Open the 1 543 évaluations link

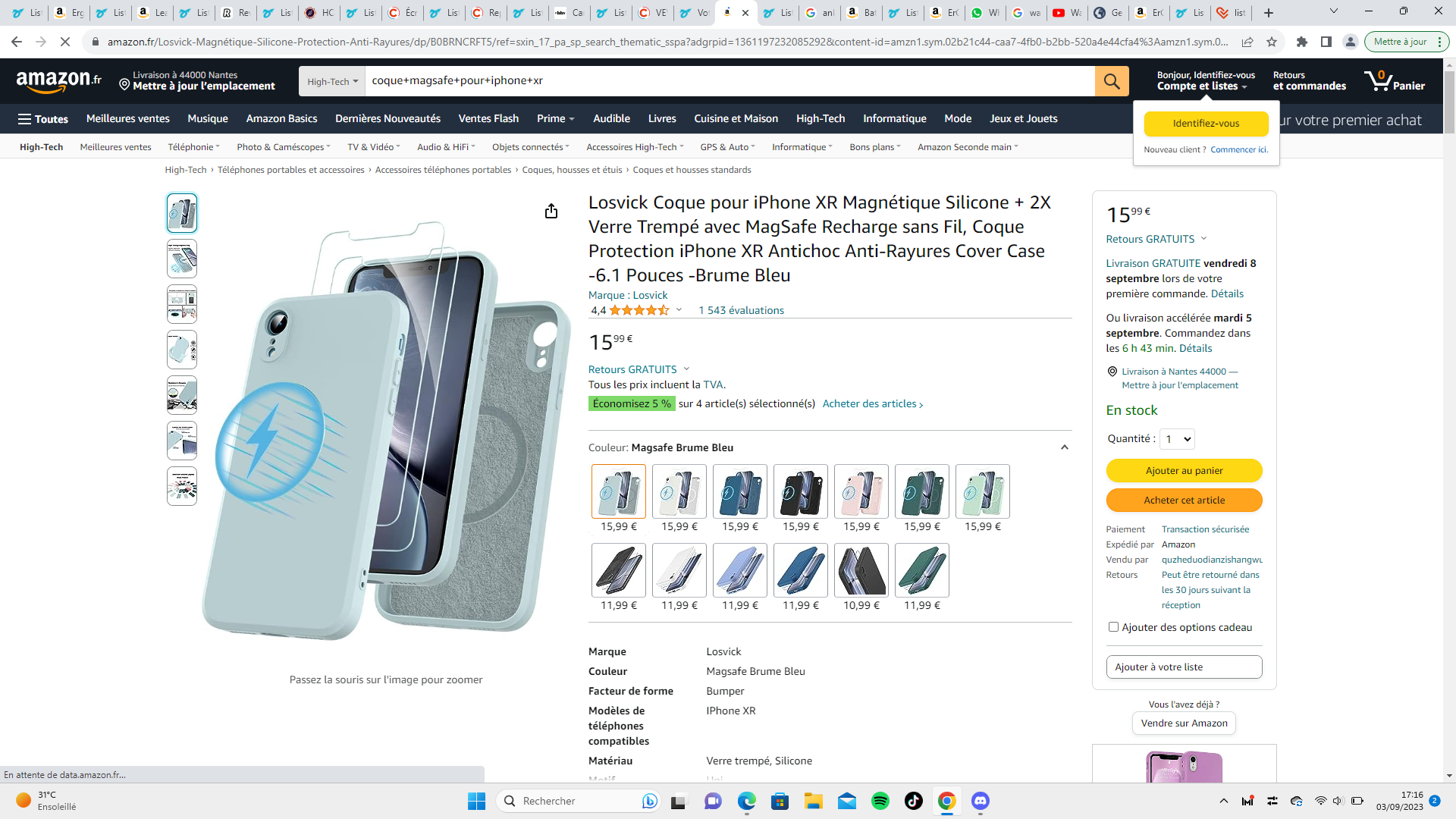(x=741, y=310)
